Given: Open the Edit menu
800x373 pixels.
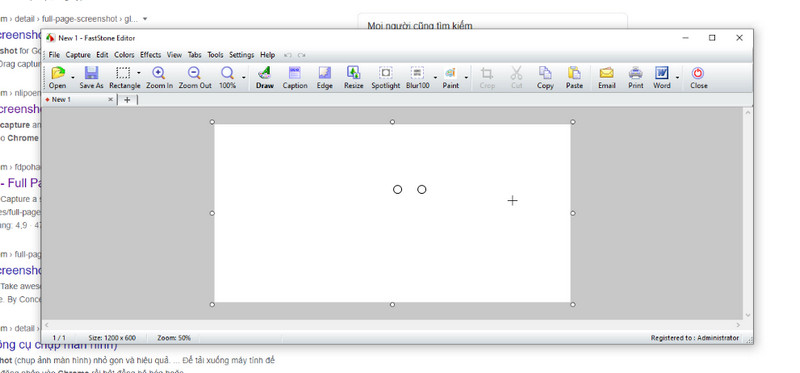Looking at the screenshot, I should pyautogui.click(x=102, y=55).
